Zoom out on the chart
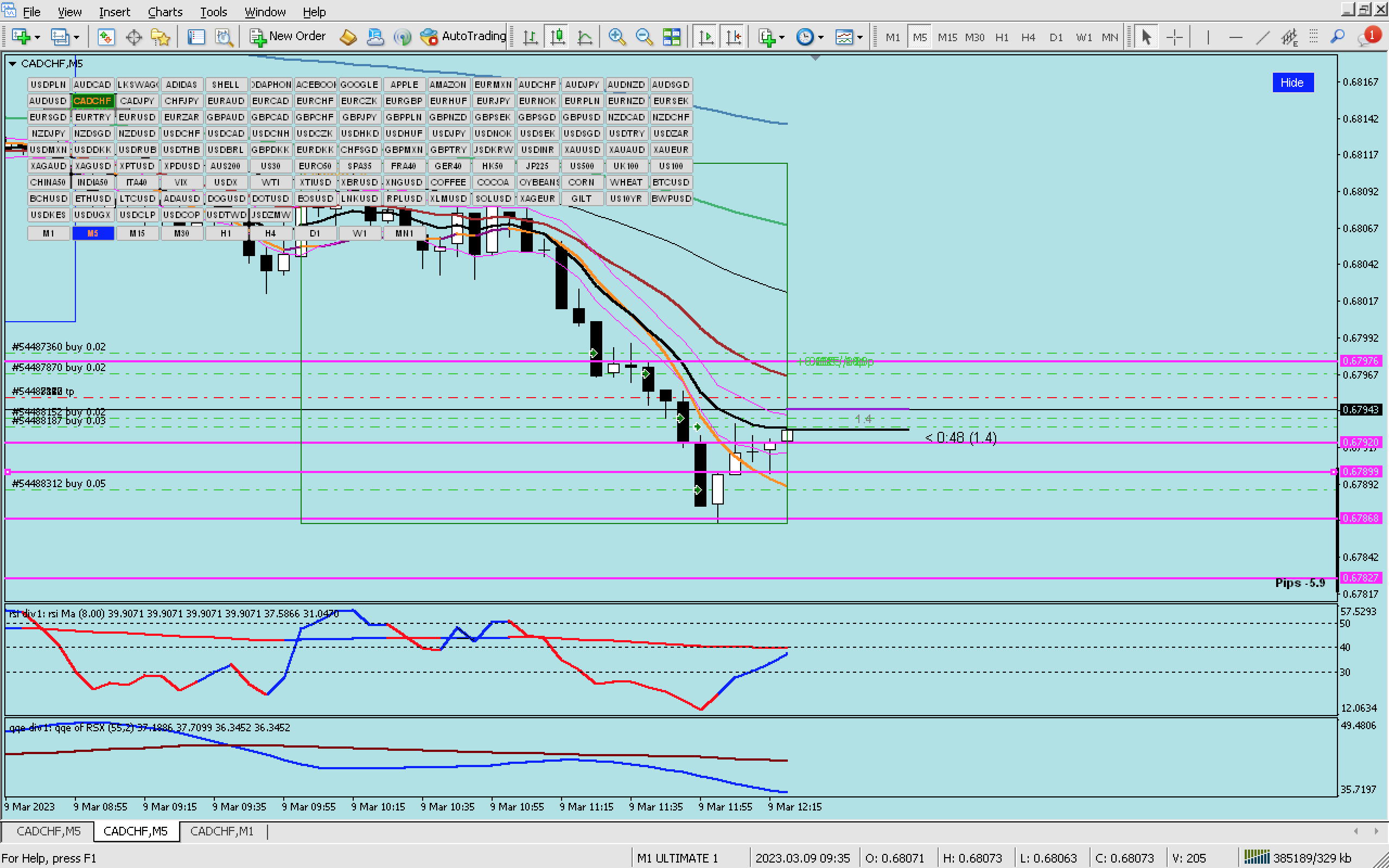The width and height of the screenshot is (1389, 868). 644,37
